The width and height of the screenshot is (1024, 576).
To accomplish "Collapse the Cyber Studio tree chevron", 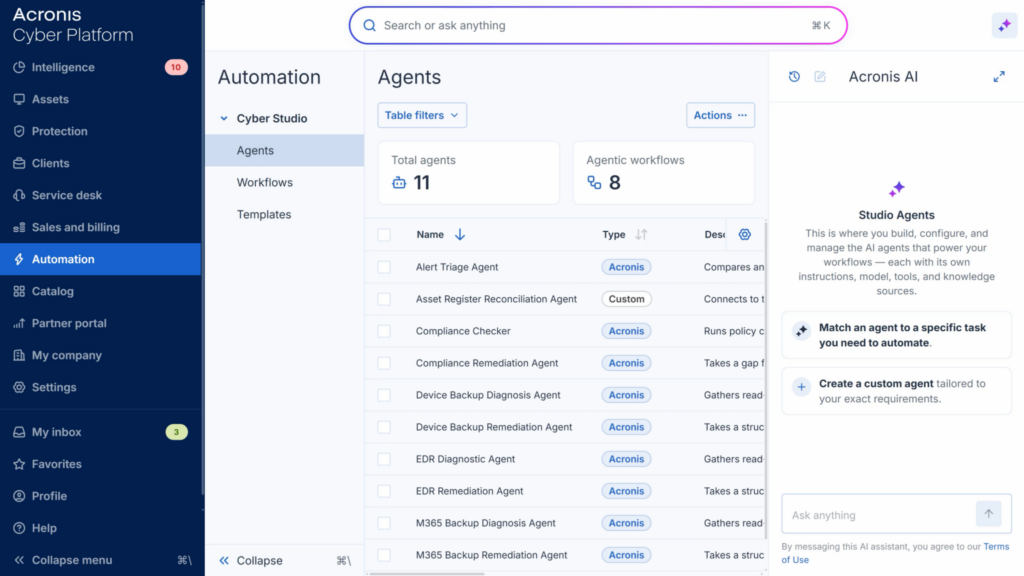I will [x=224, y=118].
